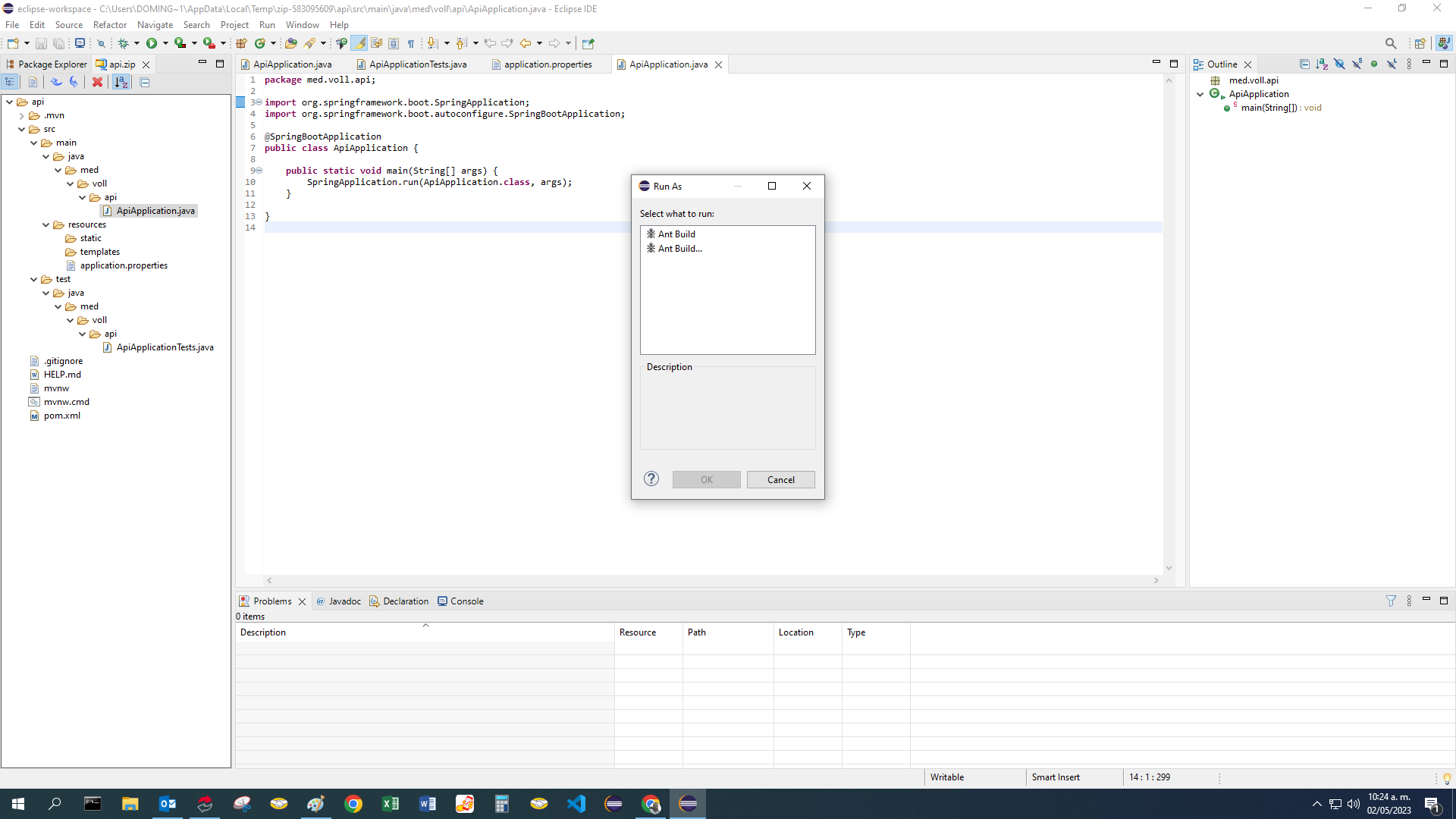The image size is (1456, 819).
Task: Go to Previous Annotation arrow icon
Action: pyautogui.click(x=461, y=43)
